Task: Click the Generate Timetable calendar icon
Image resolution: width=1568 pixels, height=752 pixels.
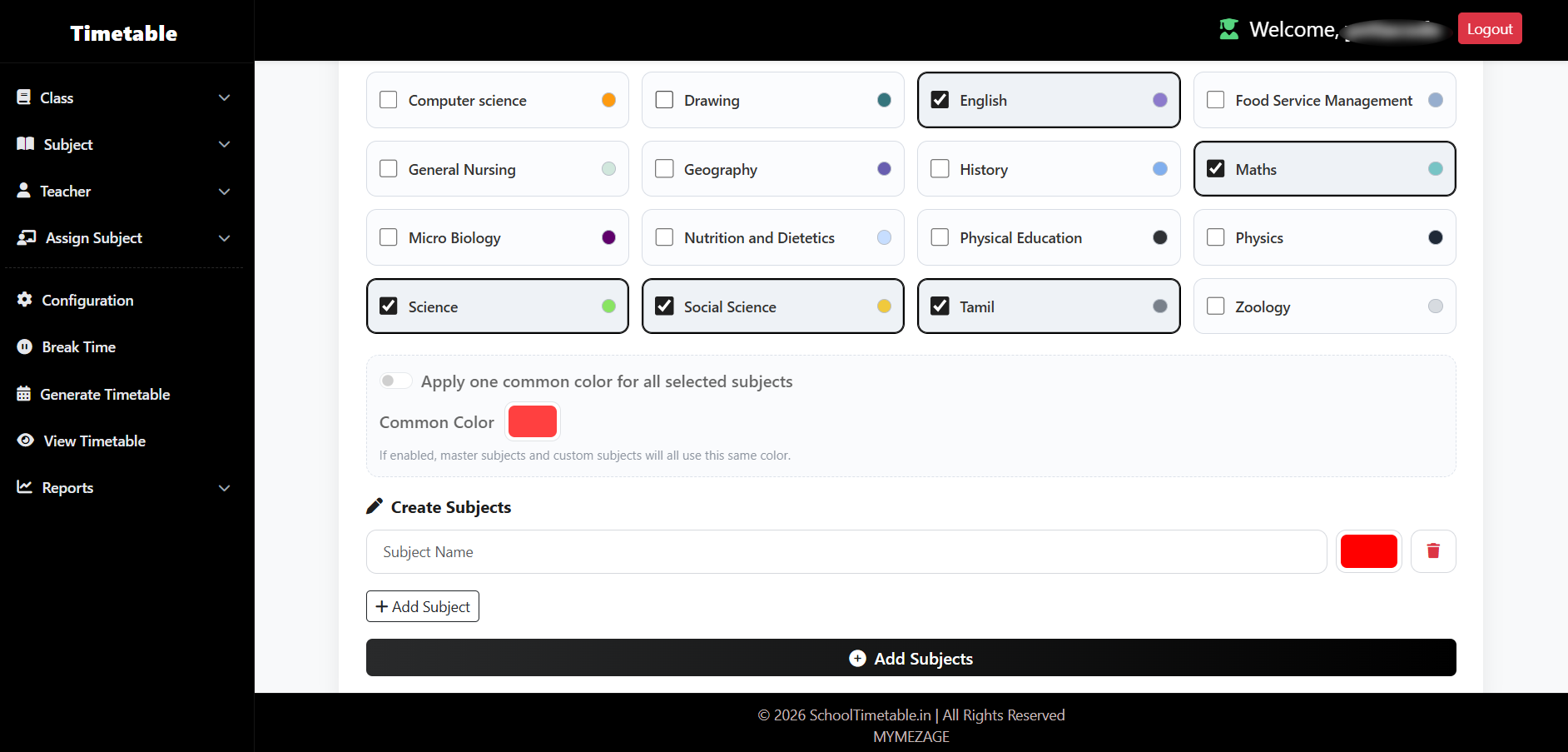Action: point(24,394)
